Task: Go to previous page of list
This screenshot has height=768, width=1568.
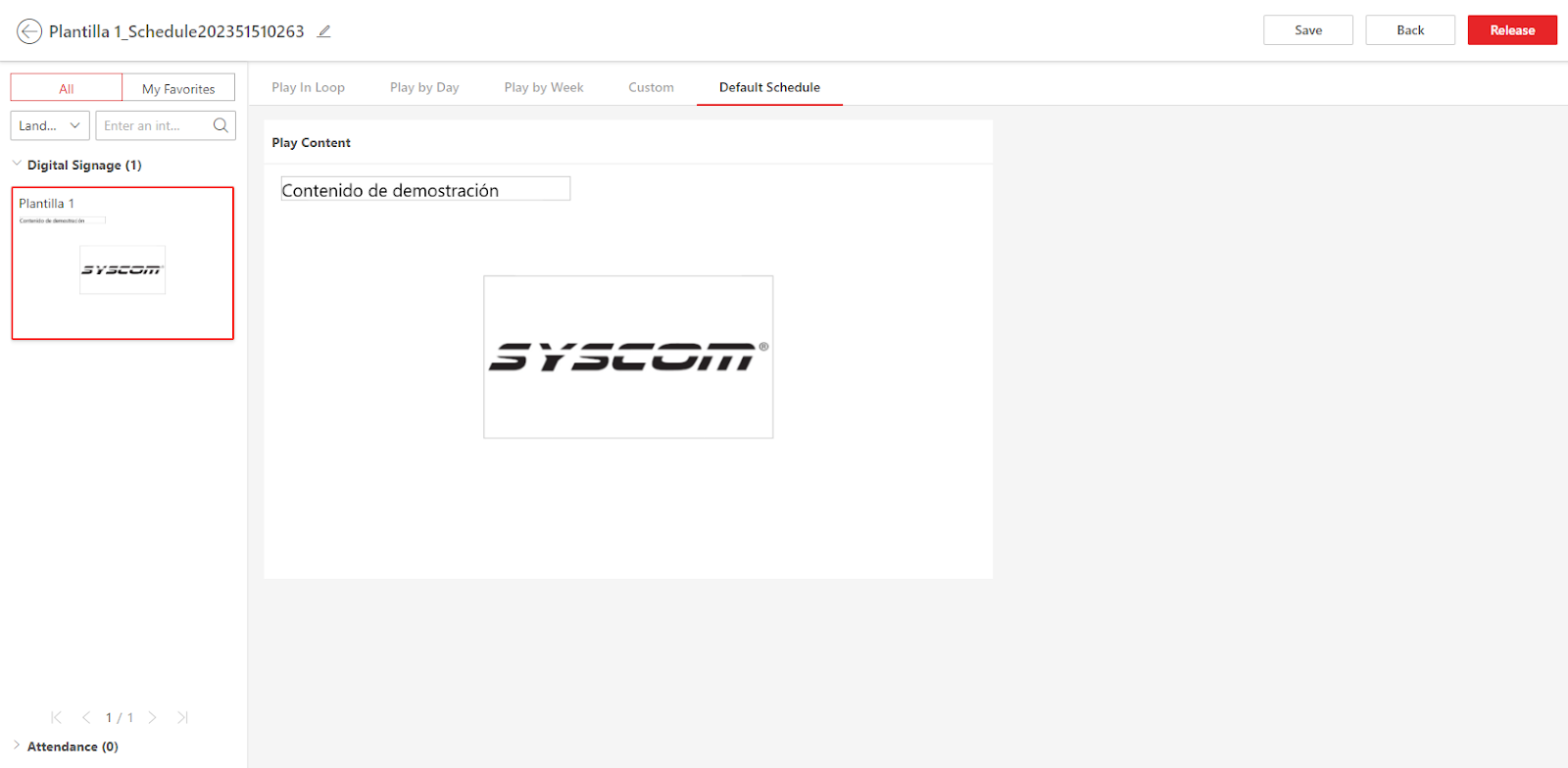Action: (86, 717)
